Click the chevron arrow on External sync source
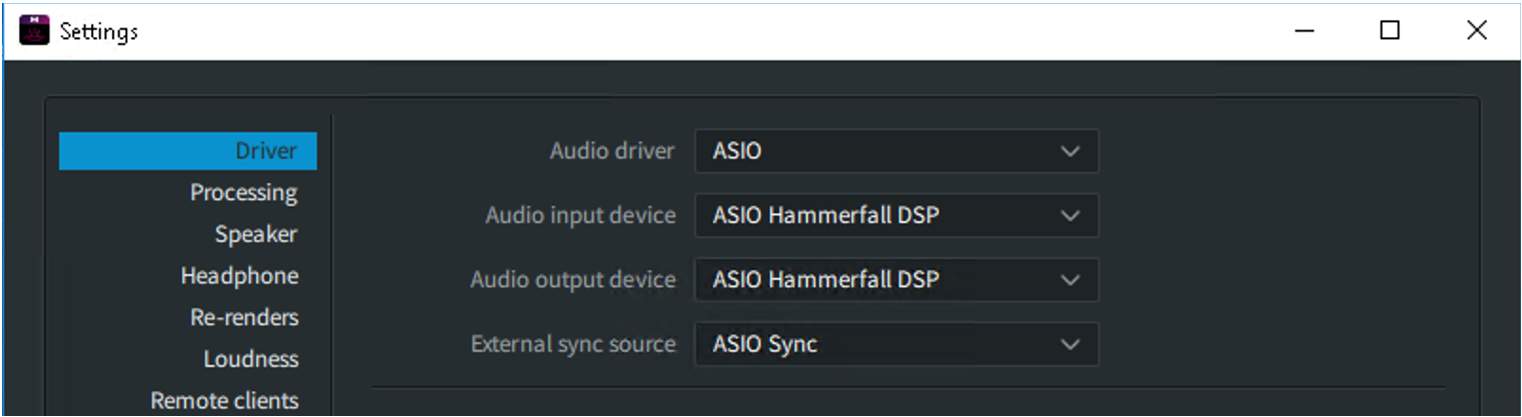The width and height of the screenshot is (1522, 417). coord(1070,345)
